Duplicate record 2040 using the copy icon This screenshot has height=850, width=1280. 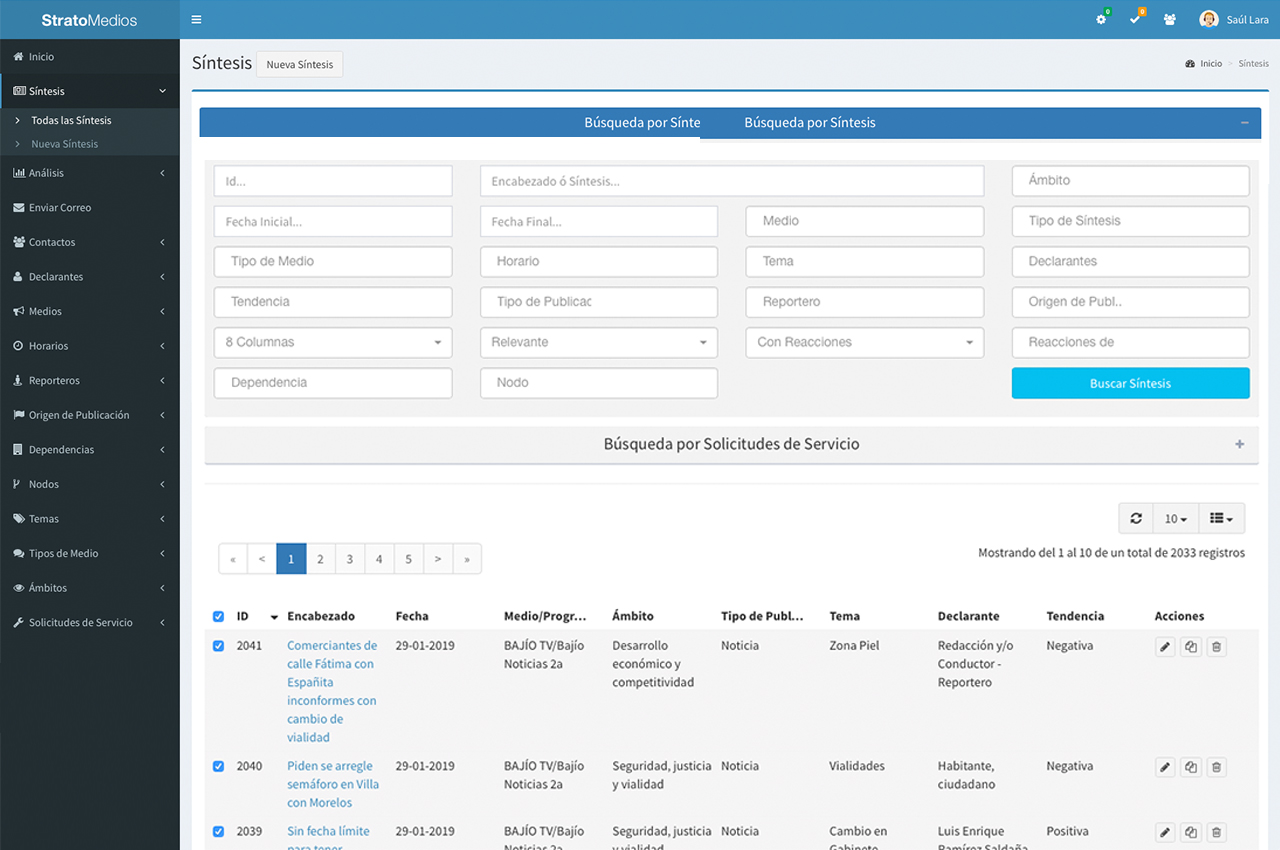click(x=1190, y=766)
